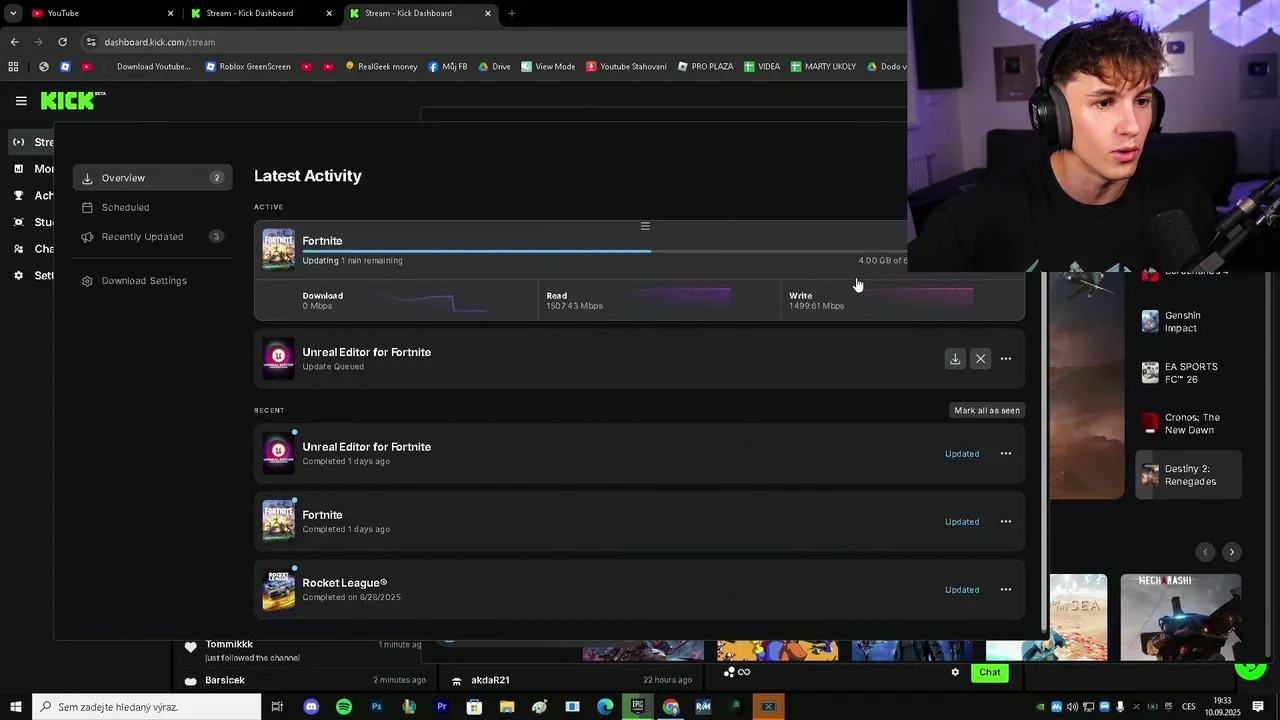Expand the tab search dropdown
The width and height of the screenshot is (1280, 720).
[13, 13]
